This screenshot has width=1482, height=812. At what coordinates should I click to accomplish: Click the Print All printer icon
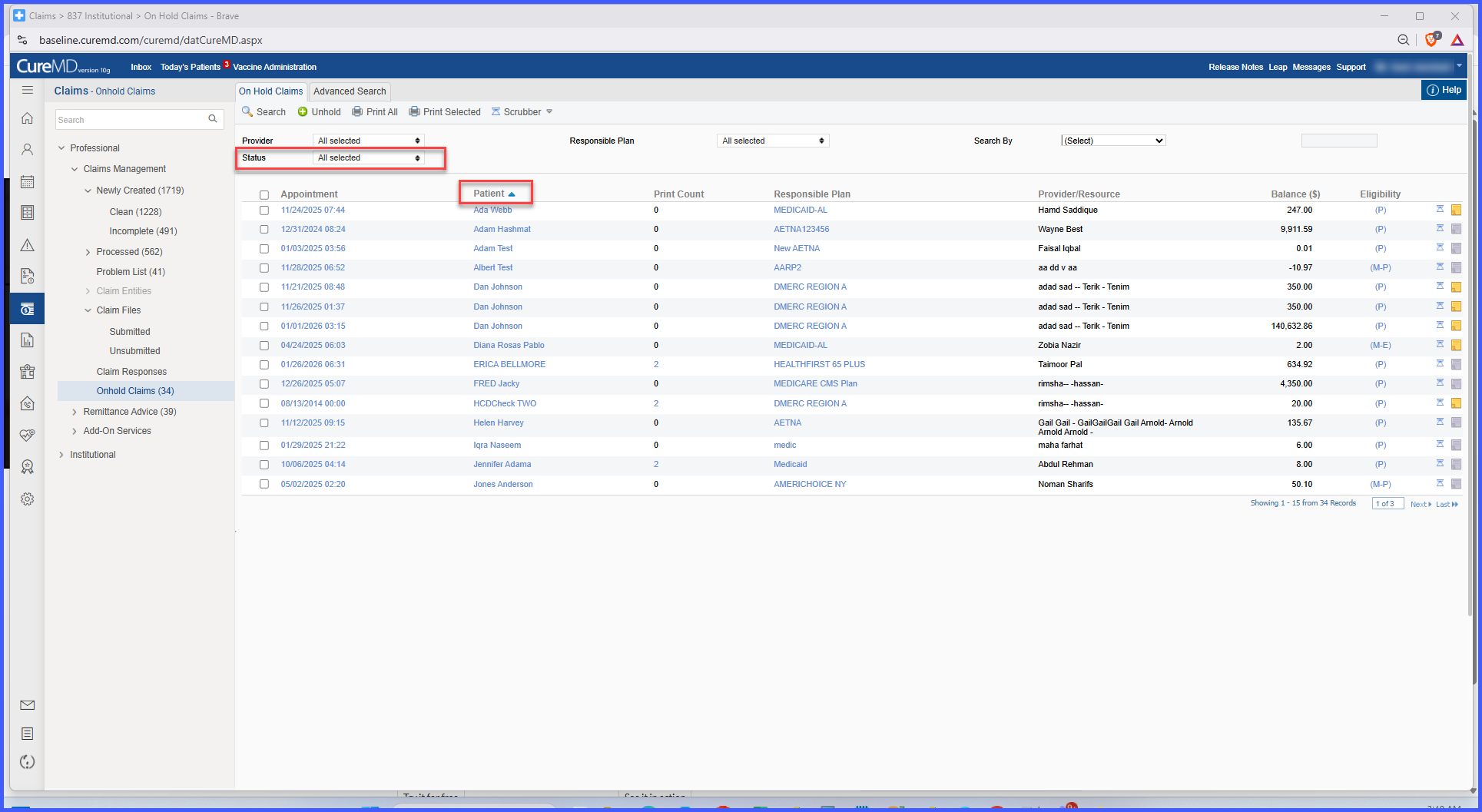(x=357, y=112)
